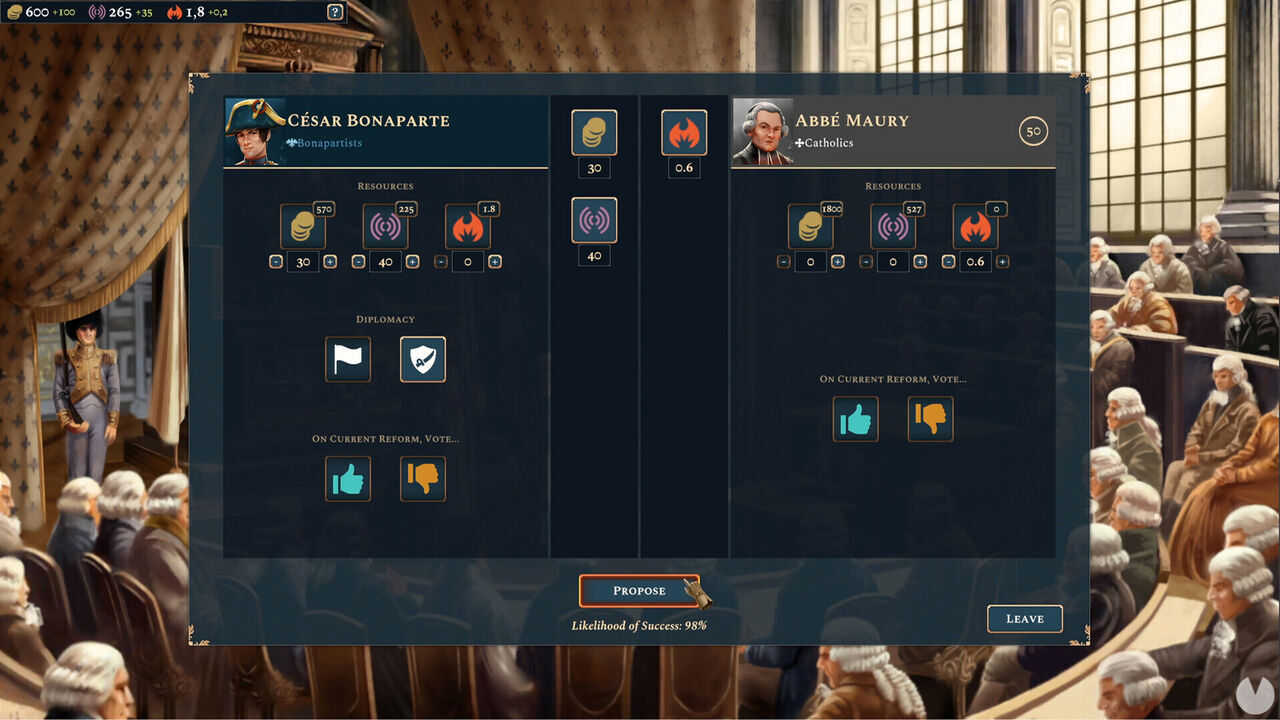Choose thumbs up vote for César Bonaparte

348,479
